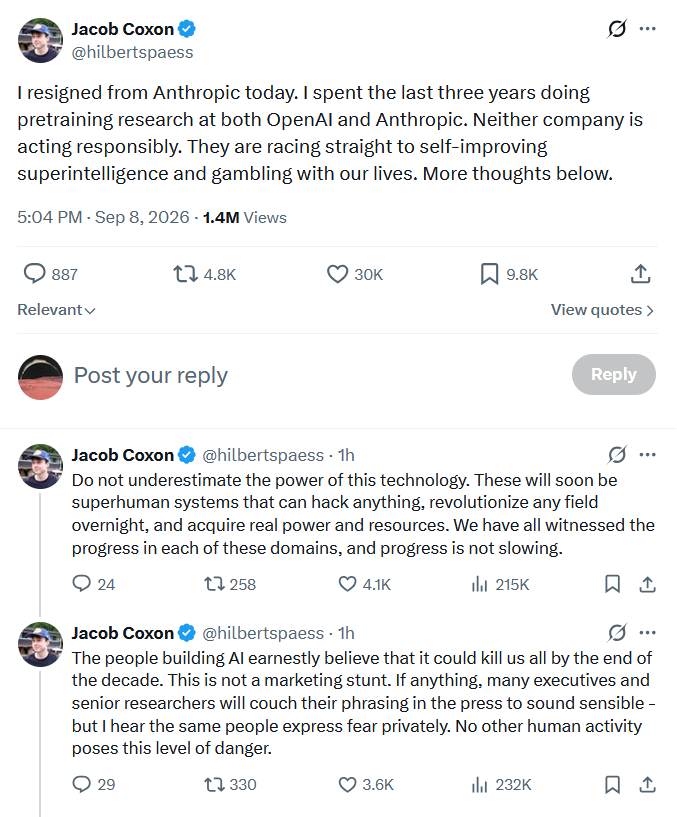Open the more menu on the 'The people building AI' reply

[647, 633]
